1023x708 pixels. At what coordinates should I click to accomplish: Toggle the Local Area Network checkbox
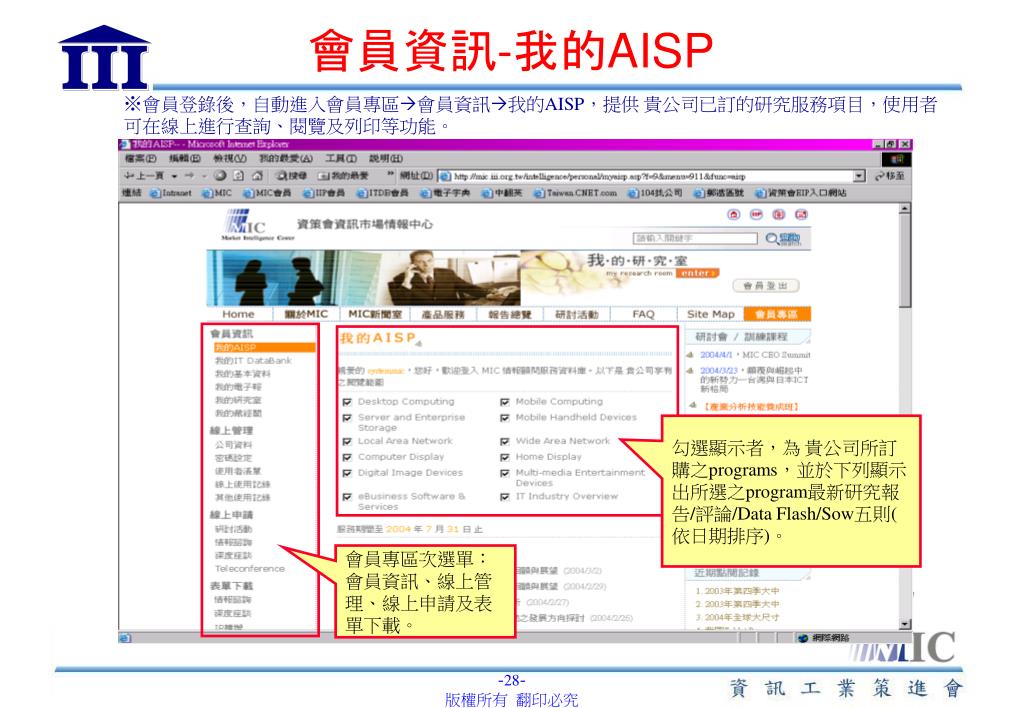[x=347, y=442]
